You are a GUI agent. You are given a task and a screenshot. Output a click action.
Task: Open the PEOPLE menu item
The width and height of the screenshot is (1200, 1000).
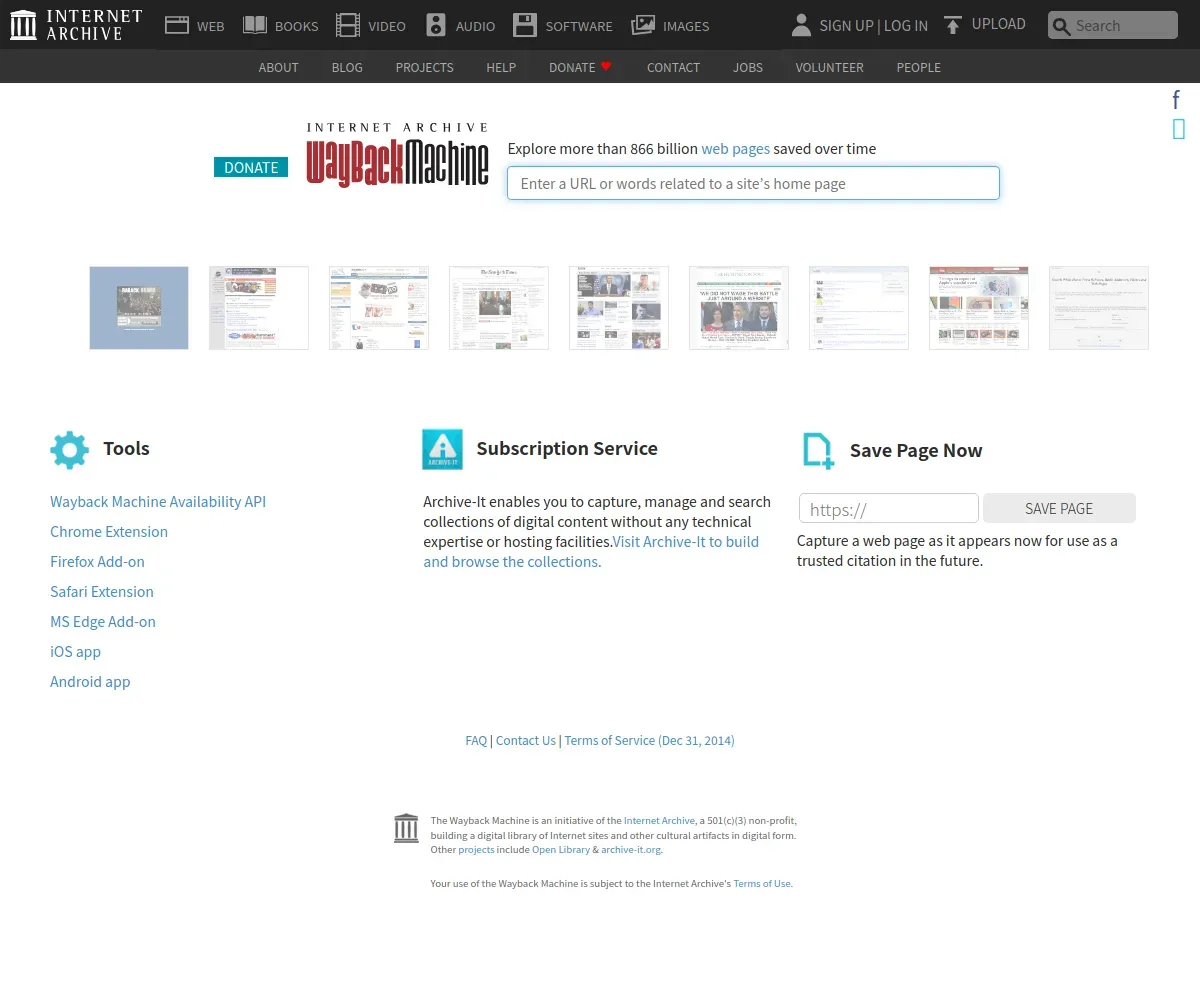tap(918, 67)
